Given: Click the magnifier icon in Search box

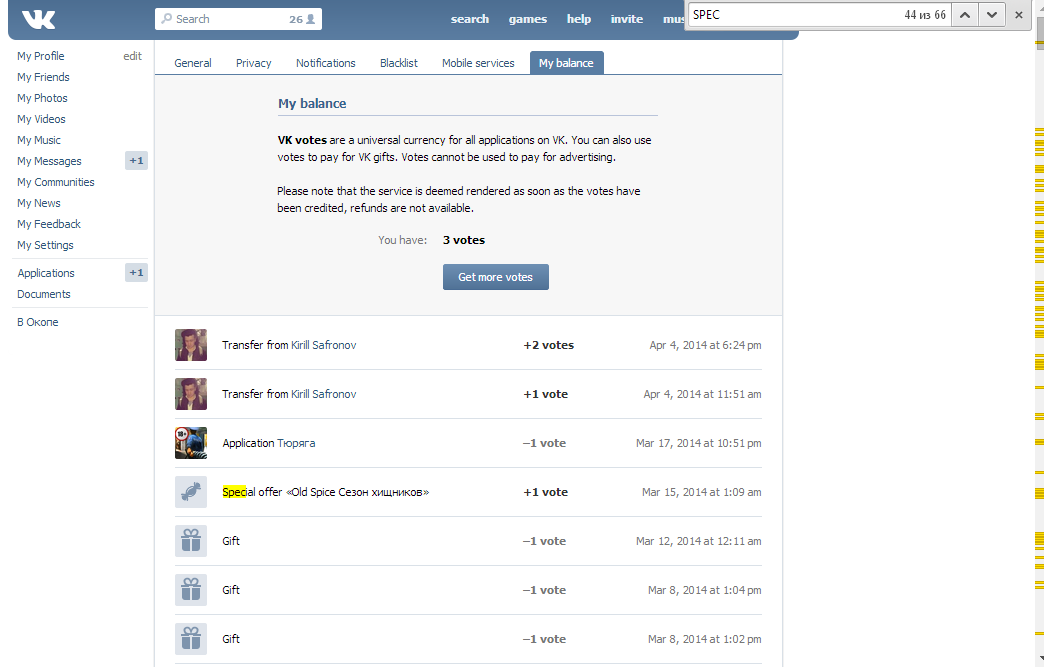Looking at the screenshot, I should click(x=166, y=19).
